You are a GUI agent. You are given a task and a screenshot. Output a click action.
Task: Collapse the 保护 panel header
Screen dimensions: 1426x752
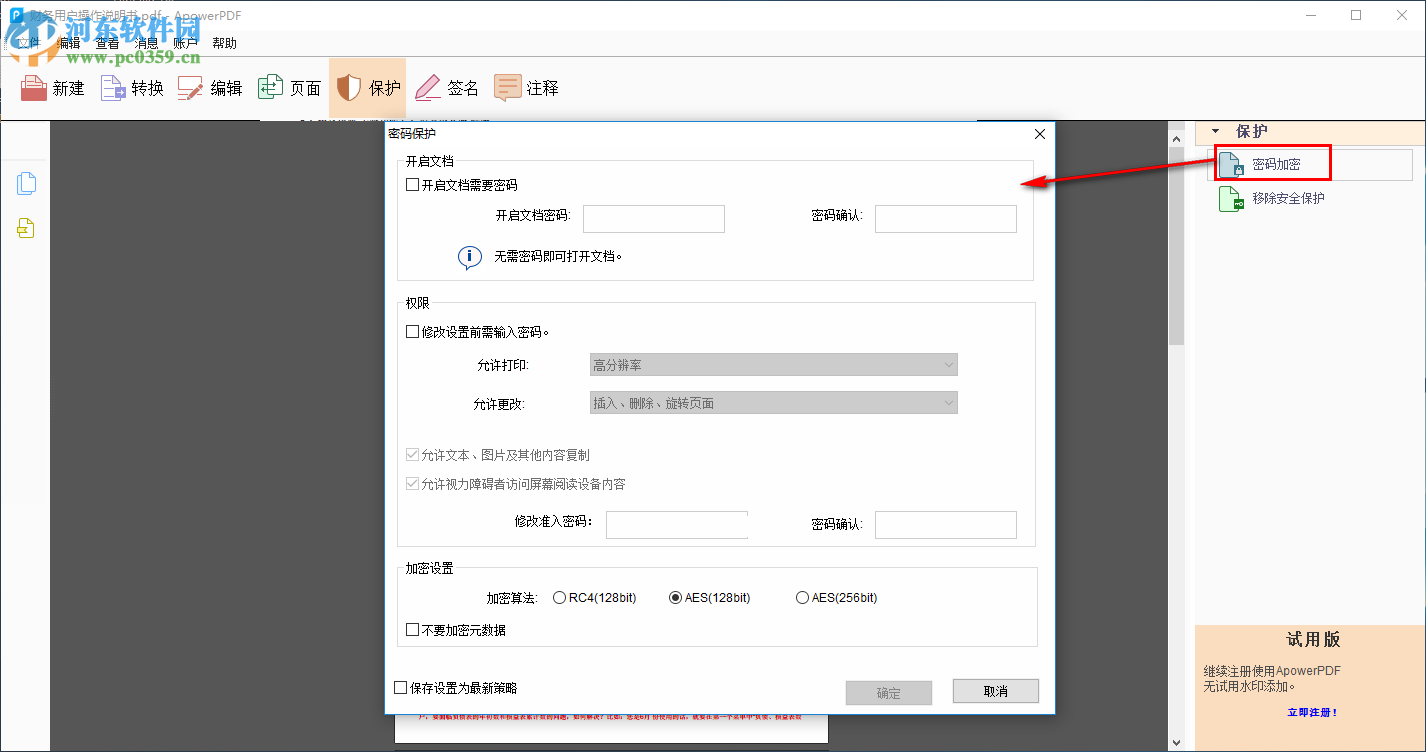[1216, 131]
